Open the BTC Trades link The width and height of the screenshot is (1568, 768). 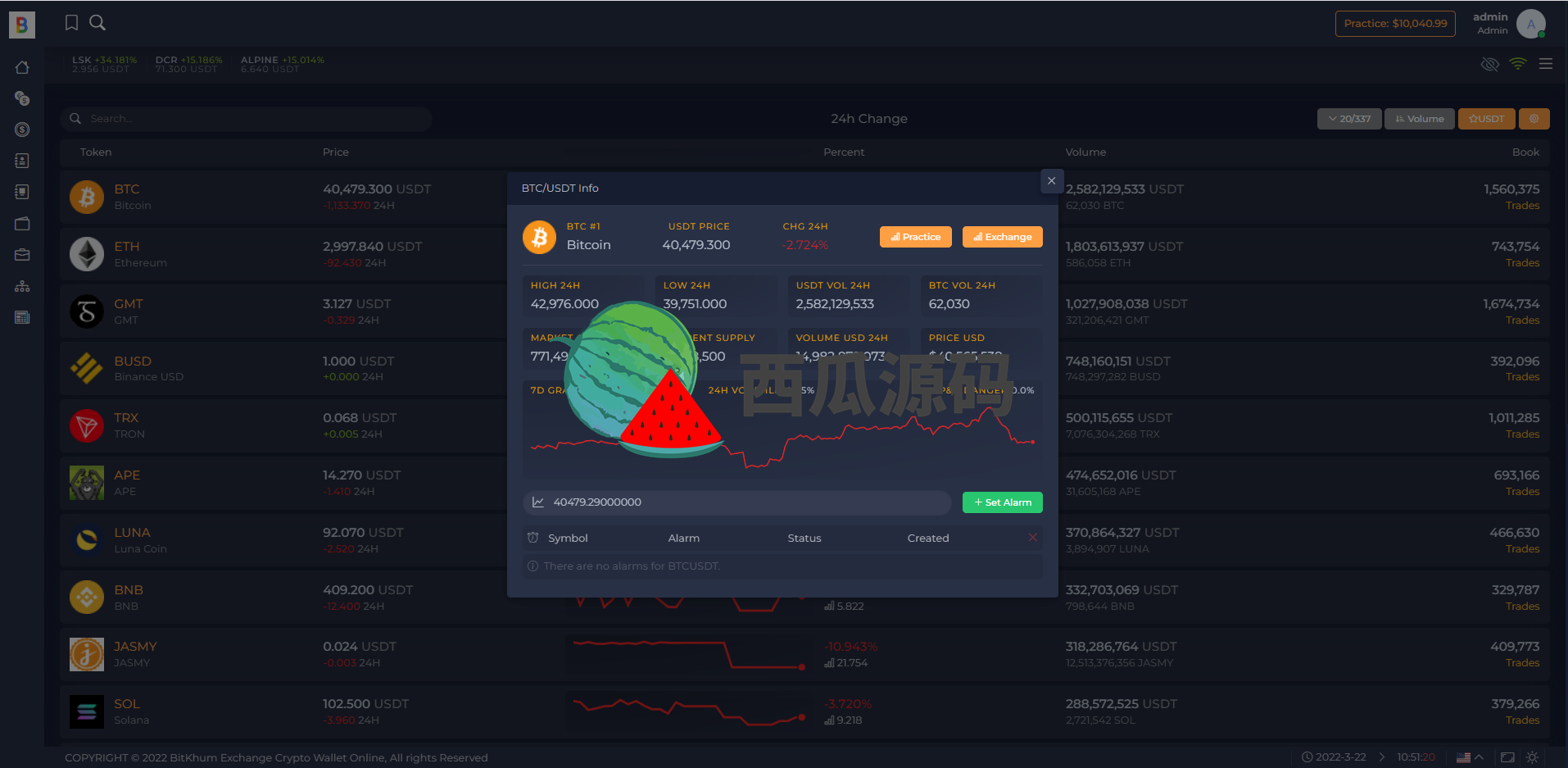[x=1522, y=206]
